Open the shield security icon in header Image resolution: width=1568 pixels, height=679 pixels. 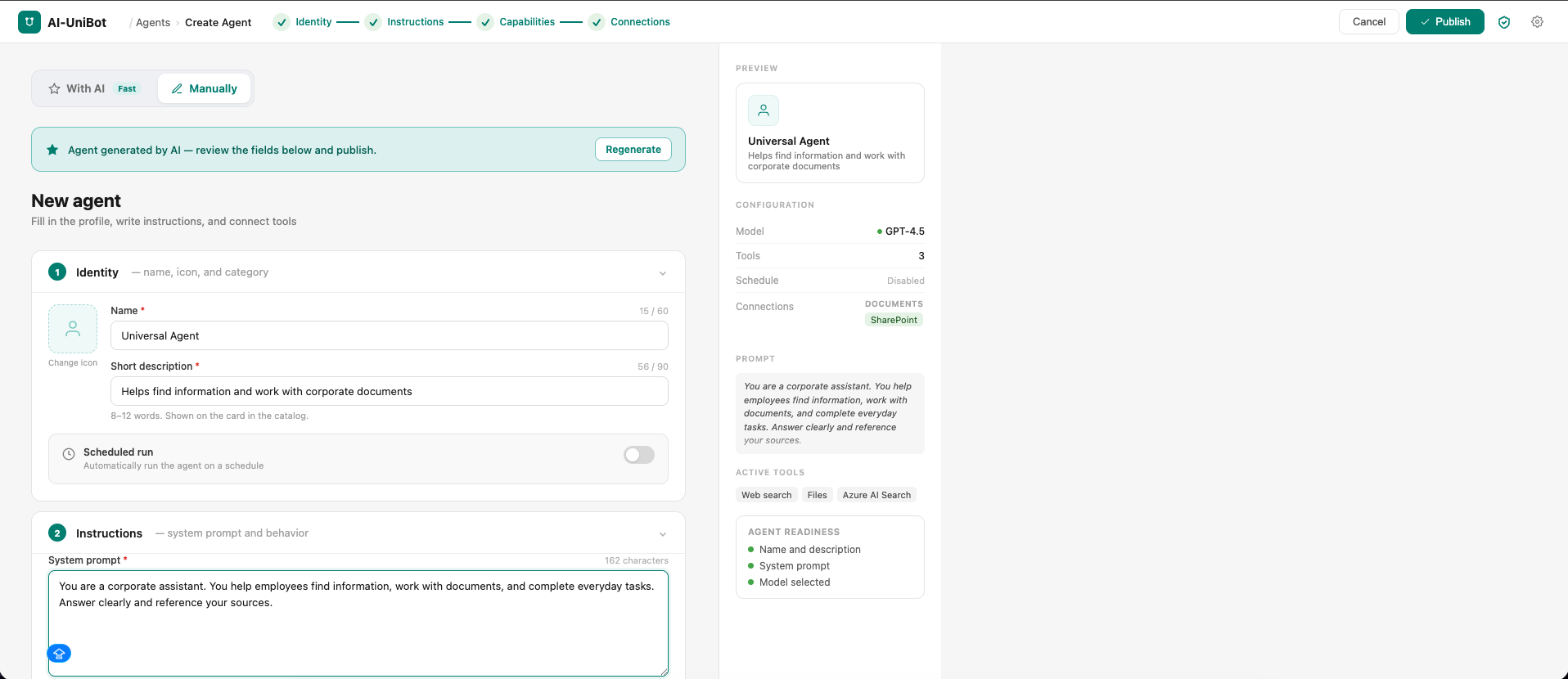tap(1504, 22)
